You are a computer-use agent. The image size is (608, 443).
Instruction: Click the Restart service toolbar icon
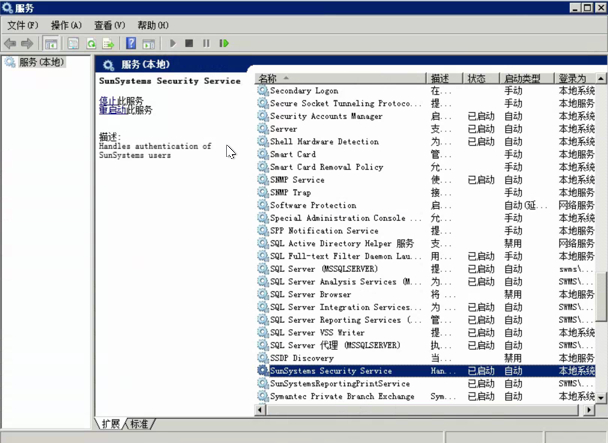(x=224, y=43)
